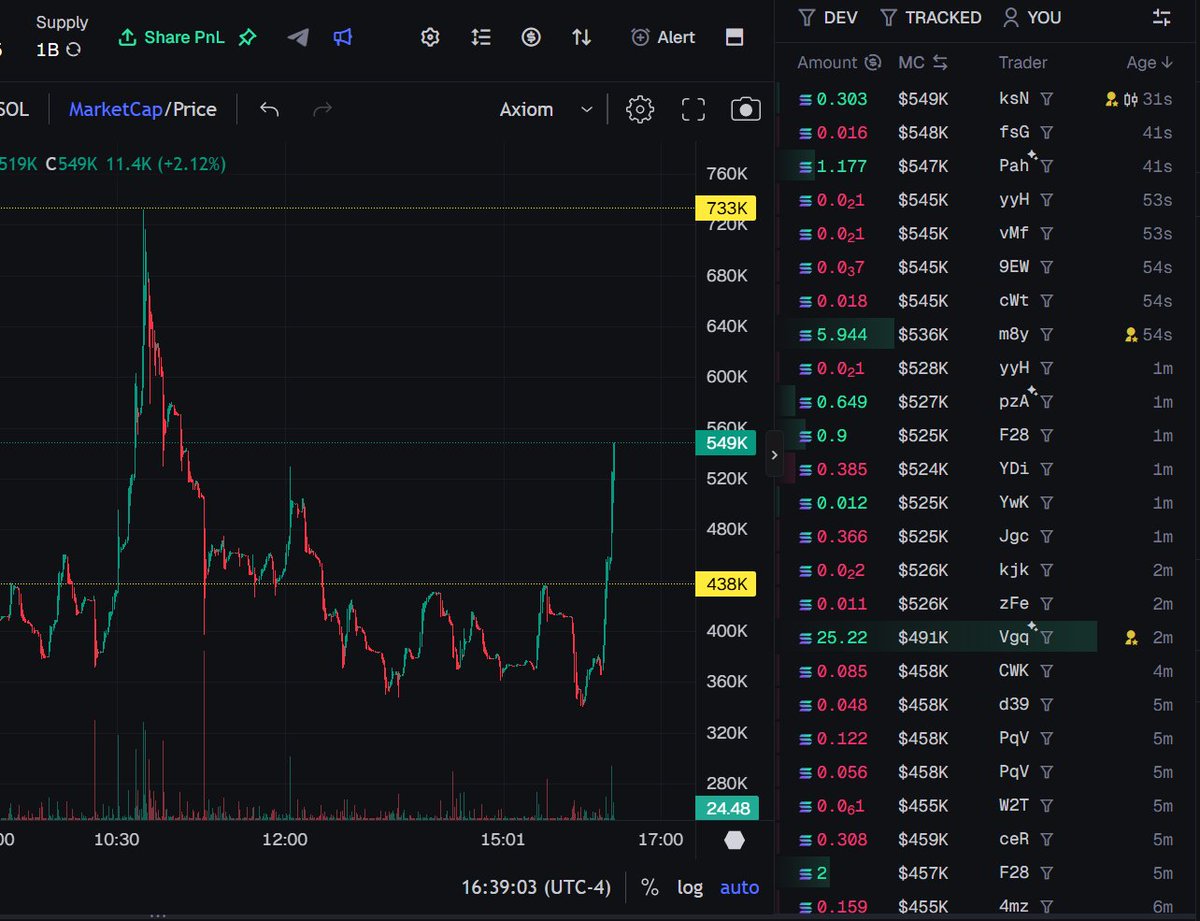Click the pin icon next to Share PnL

click(247, 37)
